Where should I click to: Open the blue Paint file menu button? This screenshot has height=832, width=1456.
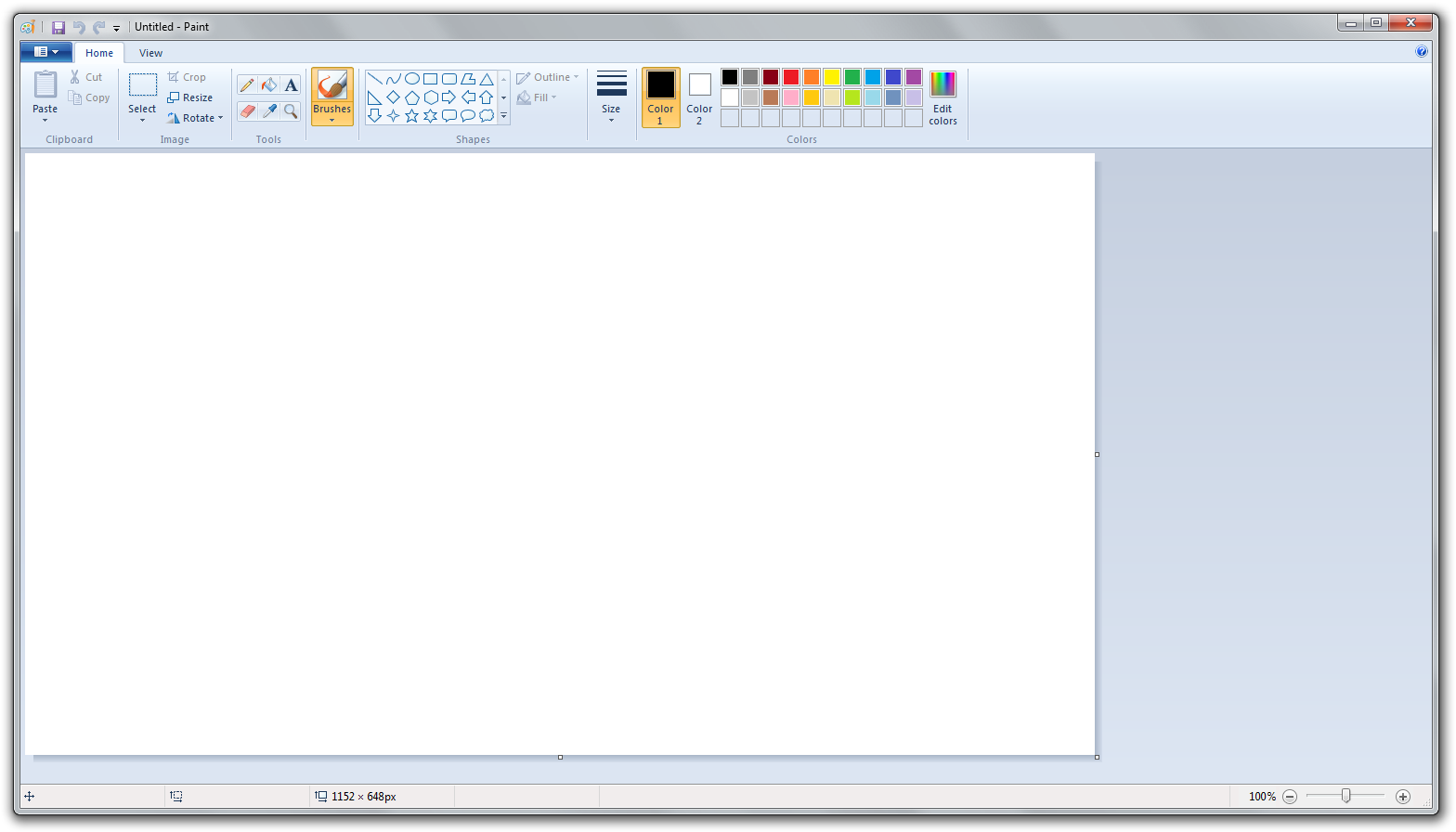pyautogui.click(x=46, y=52)
